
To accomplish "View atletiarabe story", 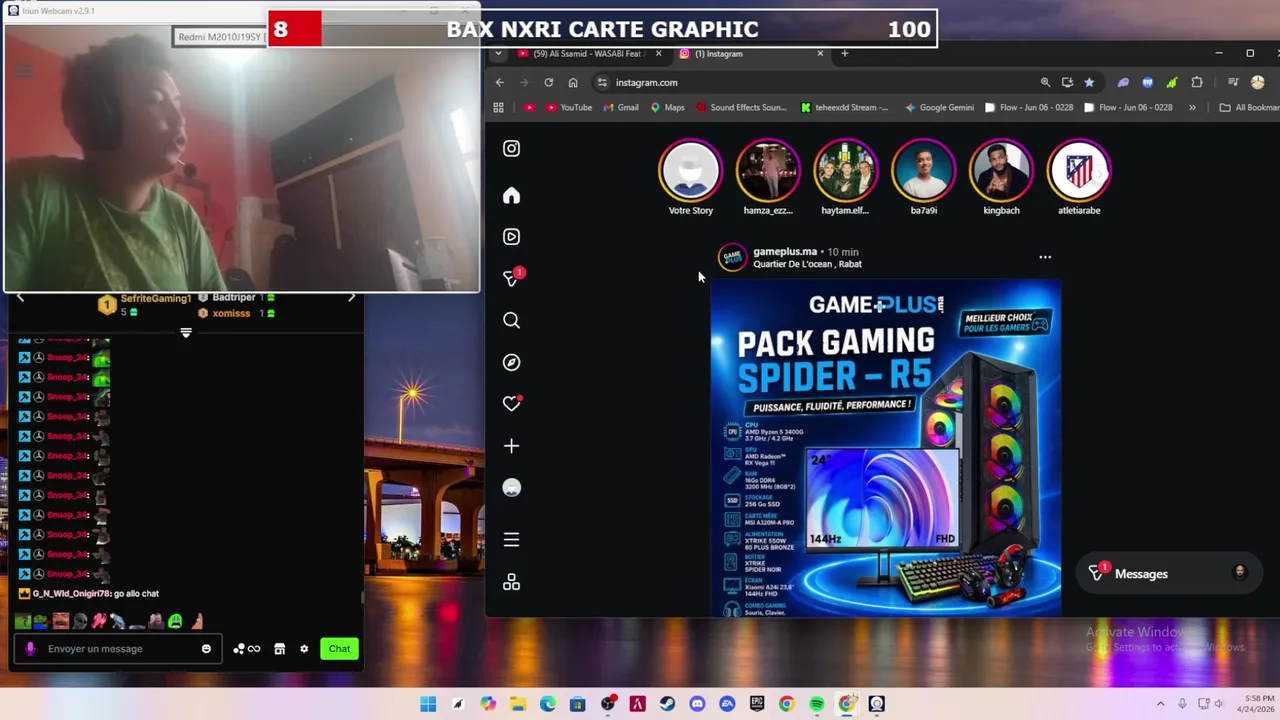I will (1079, 171).
